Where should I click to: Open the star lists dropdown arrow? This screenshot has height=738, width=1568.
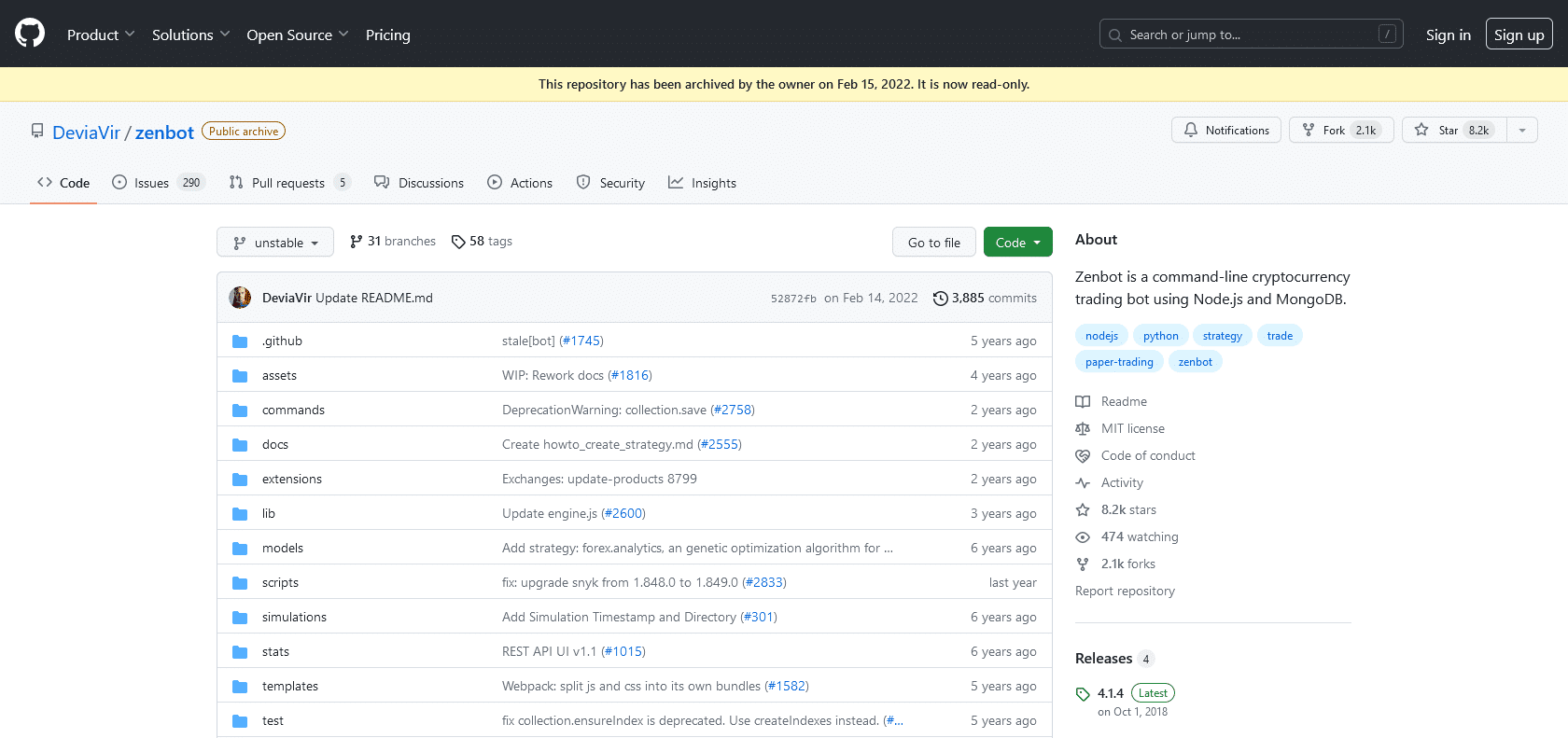tap(1522, 131)
